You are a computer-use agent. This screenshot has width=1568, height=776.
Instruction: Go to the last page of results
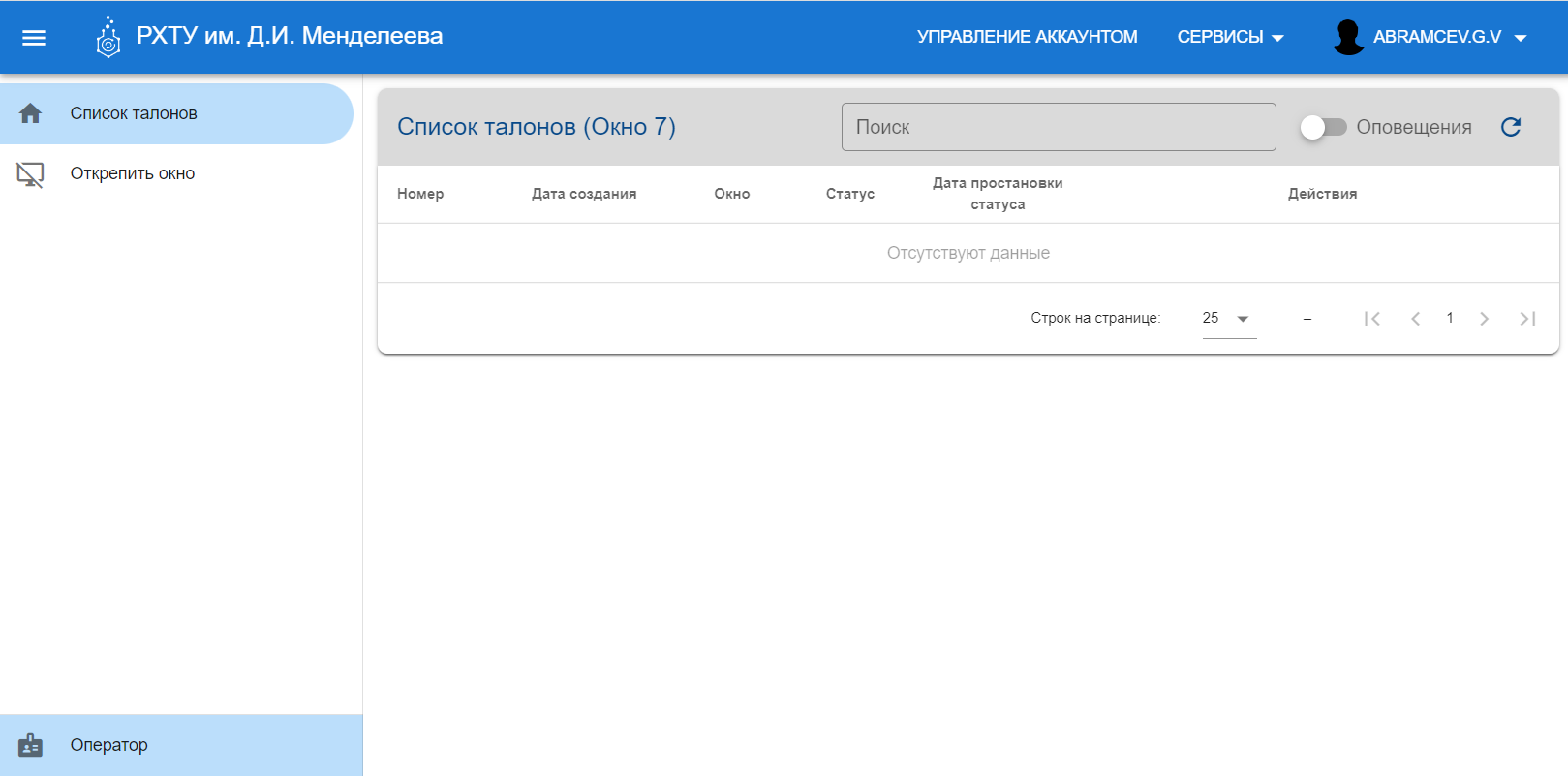(x=1527, y=319)
